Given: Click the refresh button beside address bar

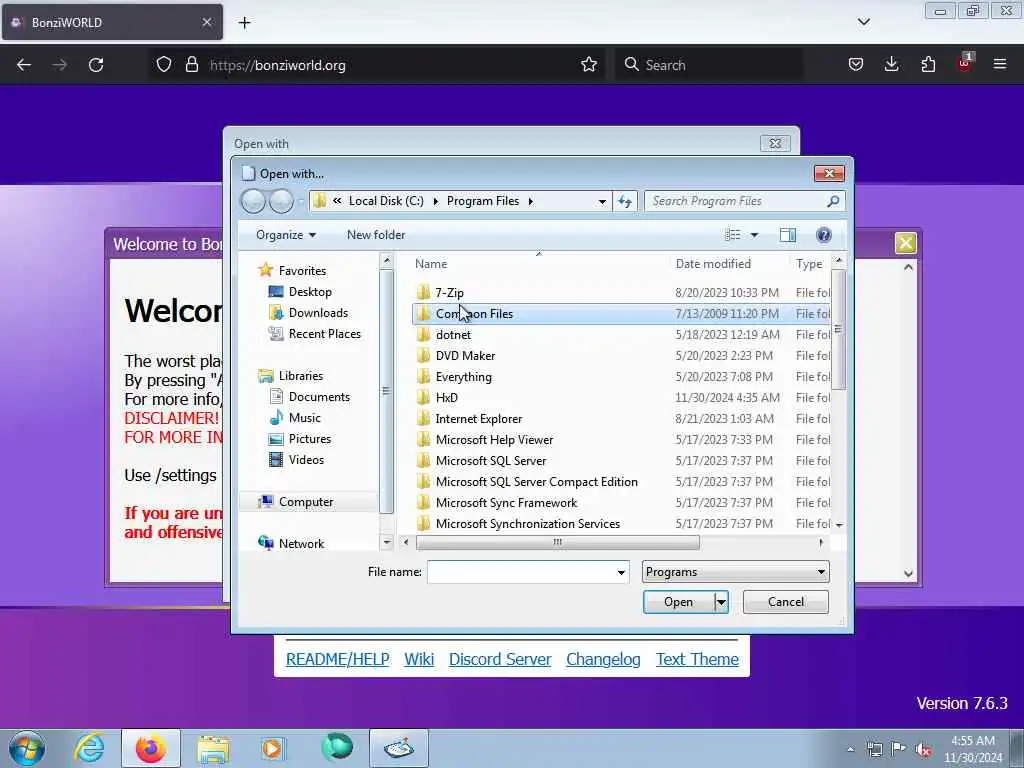Looking at the screenshot, I should click(625, 201).
